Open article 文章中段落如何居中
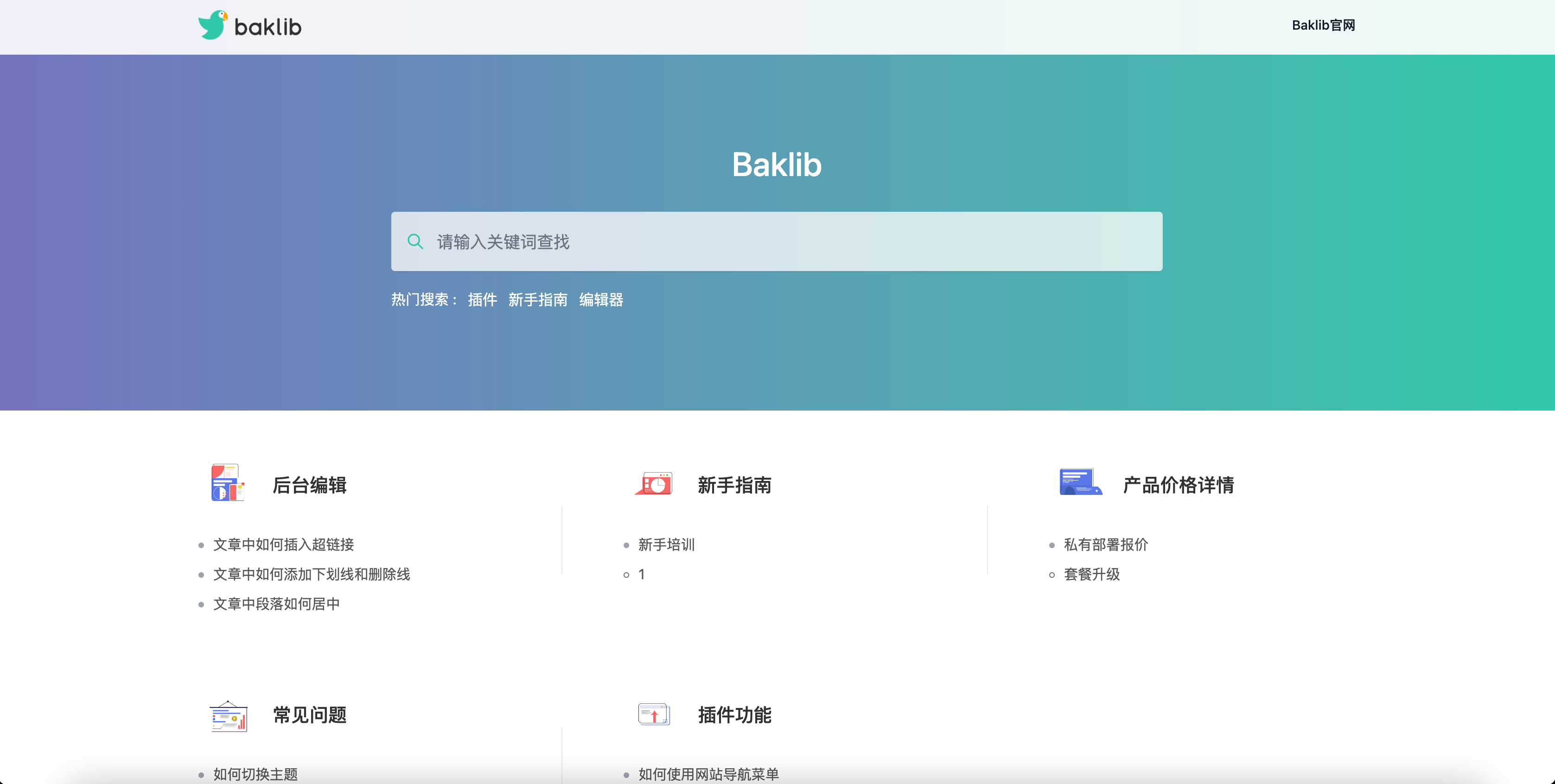This screenshot has height=784, width=1555. pos(276,604)
